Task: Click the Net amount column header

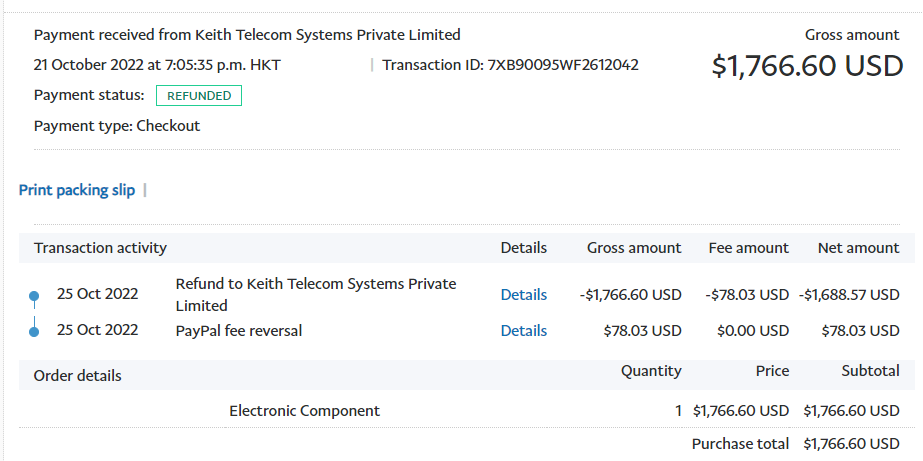Action: click(858, 248)
